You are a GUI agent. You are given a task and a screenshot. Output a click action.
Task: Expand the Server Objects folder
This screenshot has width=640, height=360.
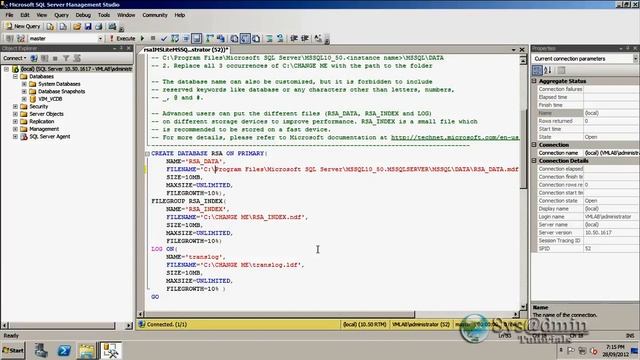[x=15, y=114]
